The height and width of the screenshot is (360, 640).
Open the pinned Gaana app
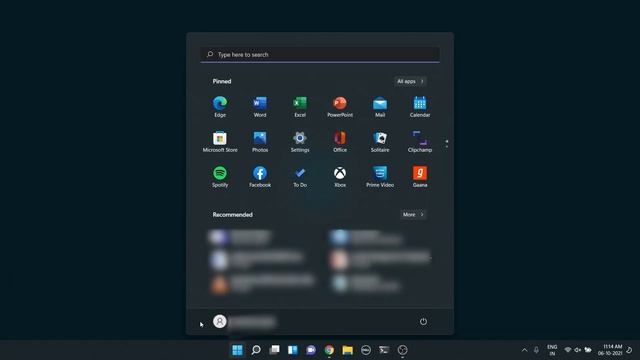coord(420,177)
